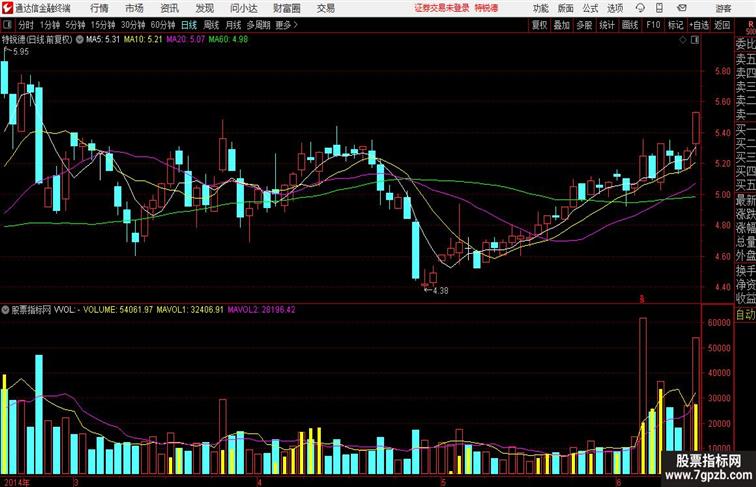This screenshot has width=756, height=487.
Task: Open the mail envelope icon
Action: [x=682, y=8]
